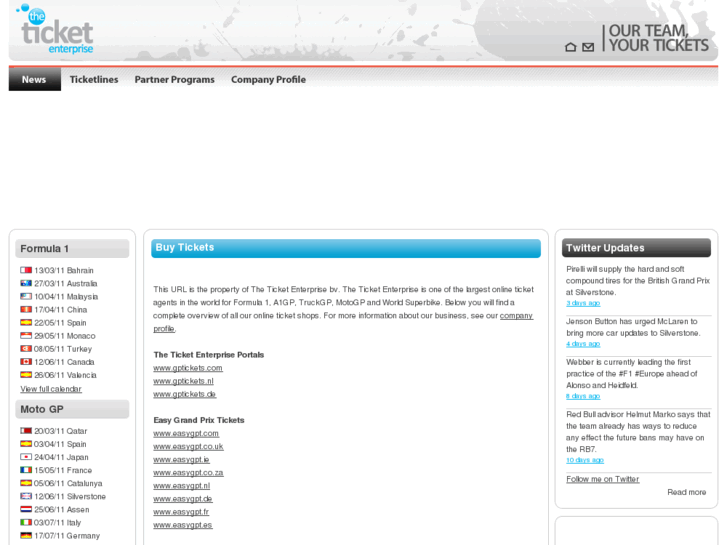Image resolution: width=727 pixels, height=545 pixels.
Task: Open the News tab
Action: [34, 79]
